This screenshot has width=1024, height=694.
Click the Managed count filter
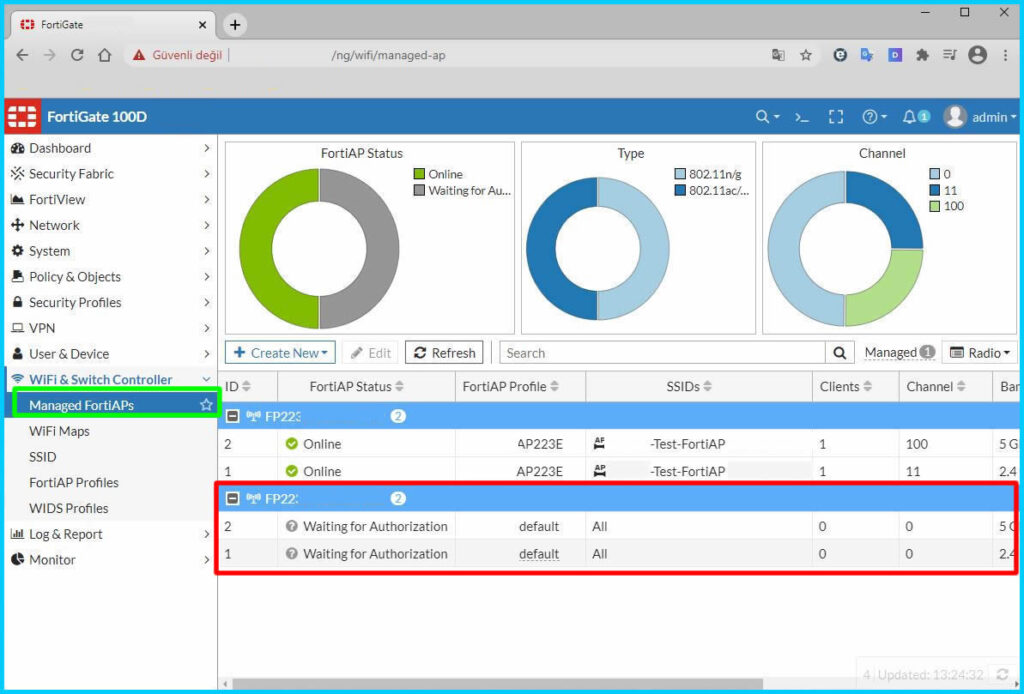[899, 353]
